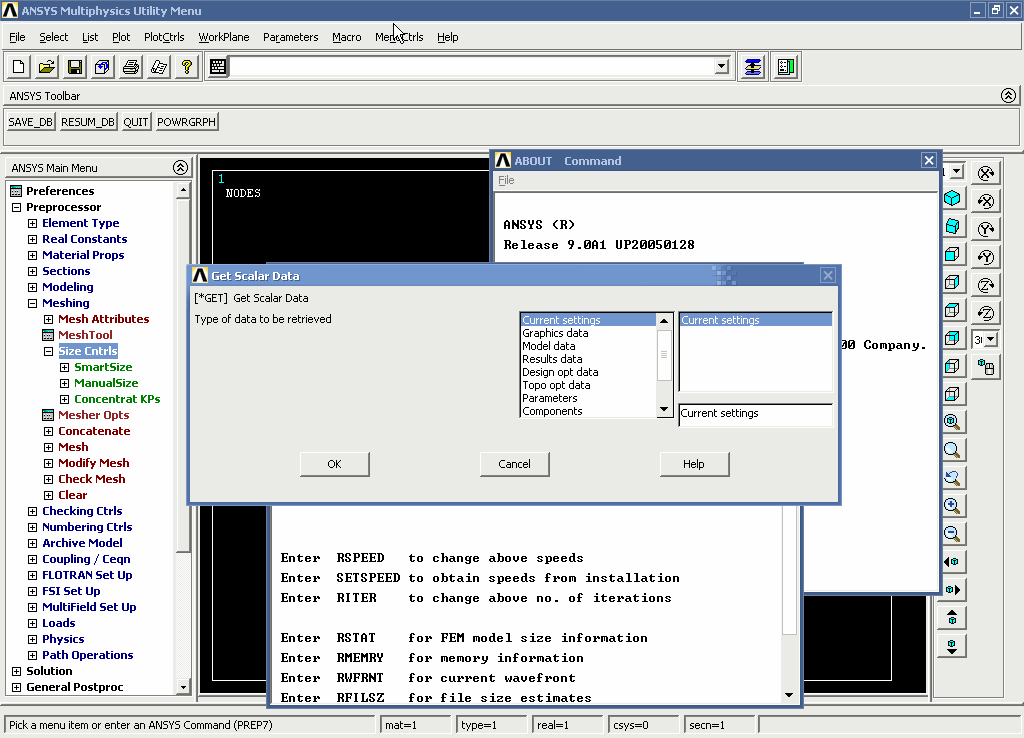Image resolution: width=1024 pixels, height=738 pixels.
Task: Click the SAVE_DB toolbar button
Action: click(31, 122)
